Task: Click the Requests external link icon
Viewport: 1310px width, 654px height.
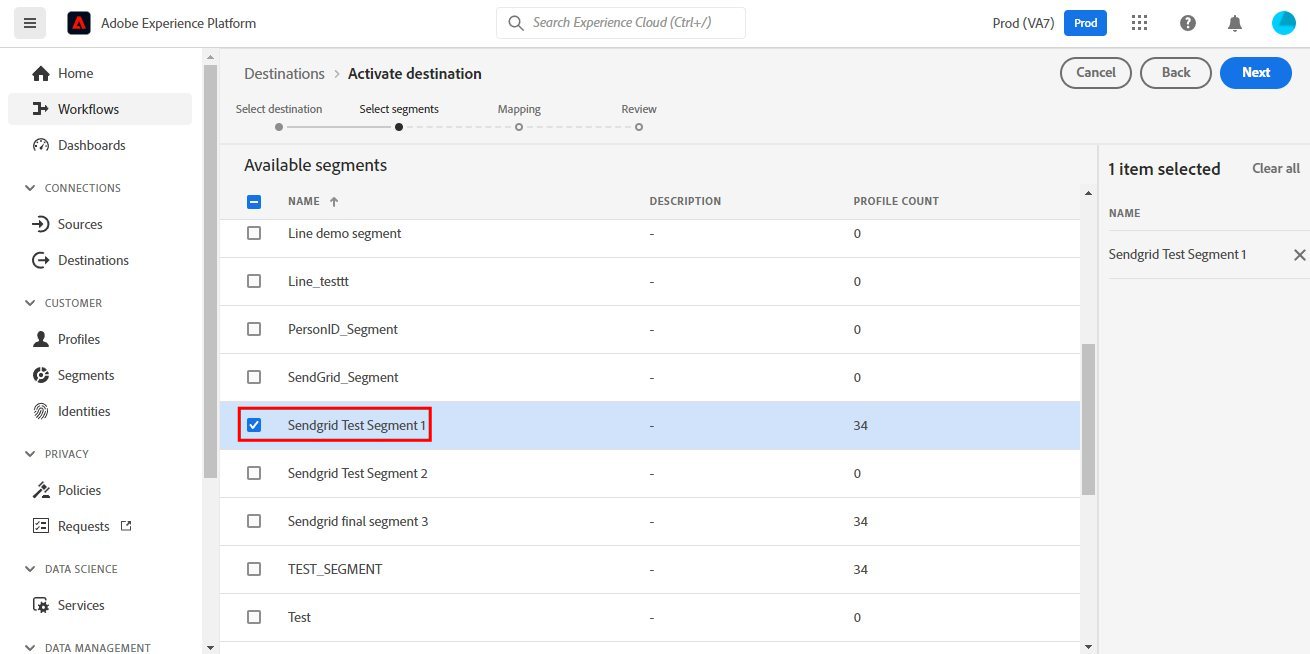Action: [x=126, y=526]
